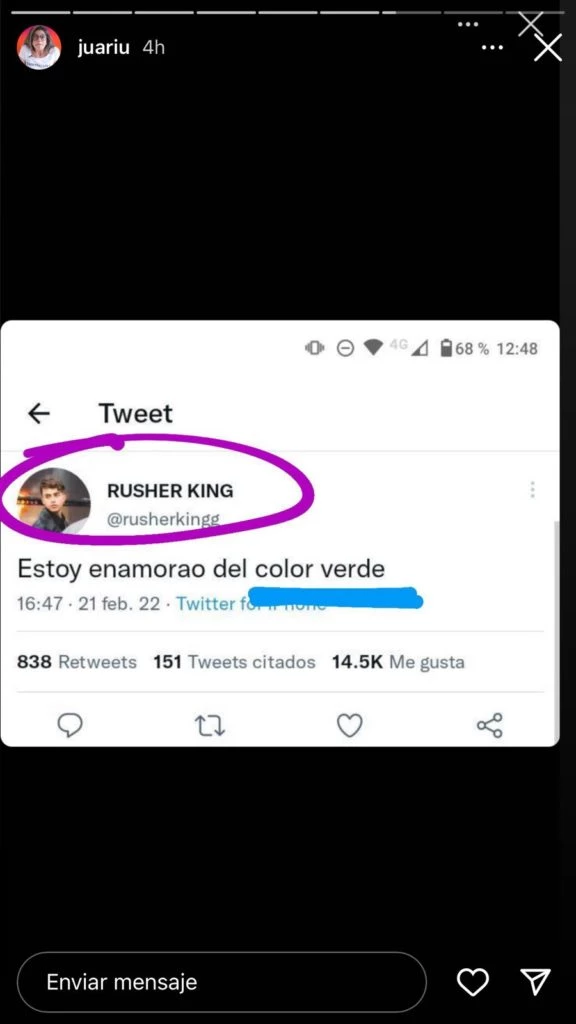Open RUSHER KING's profile picture

(54, 502)
